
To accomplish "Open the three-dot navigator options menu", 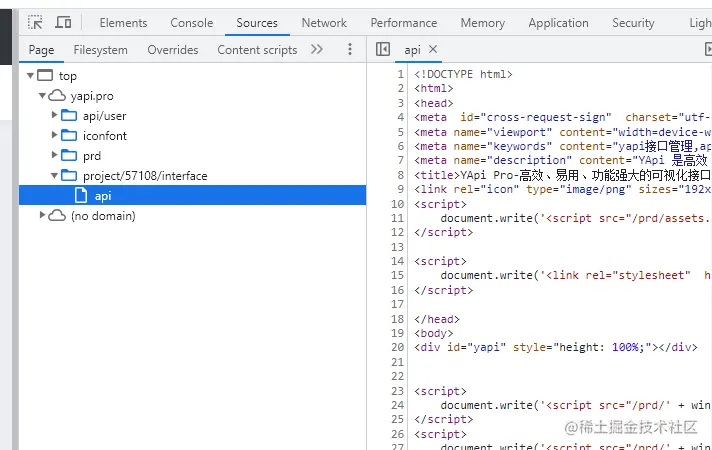I will 350,49.
